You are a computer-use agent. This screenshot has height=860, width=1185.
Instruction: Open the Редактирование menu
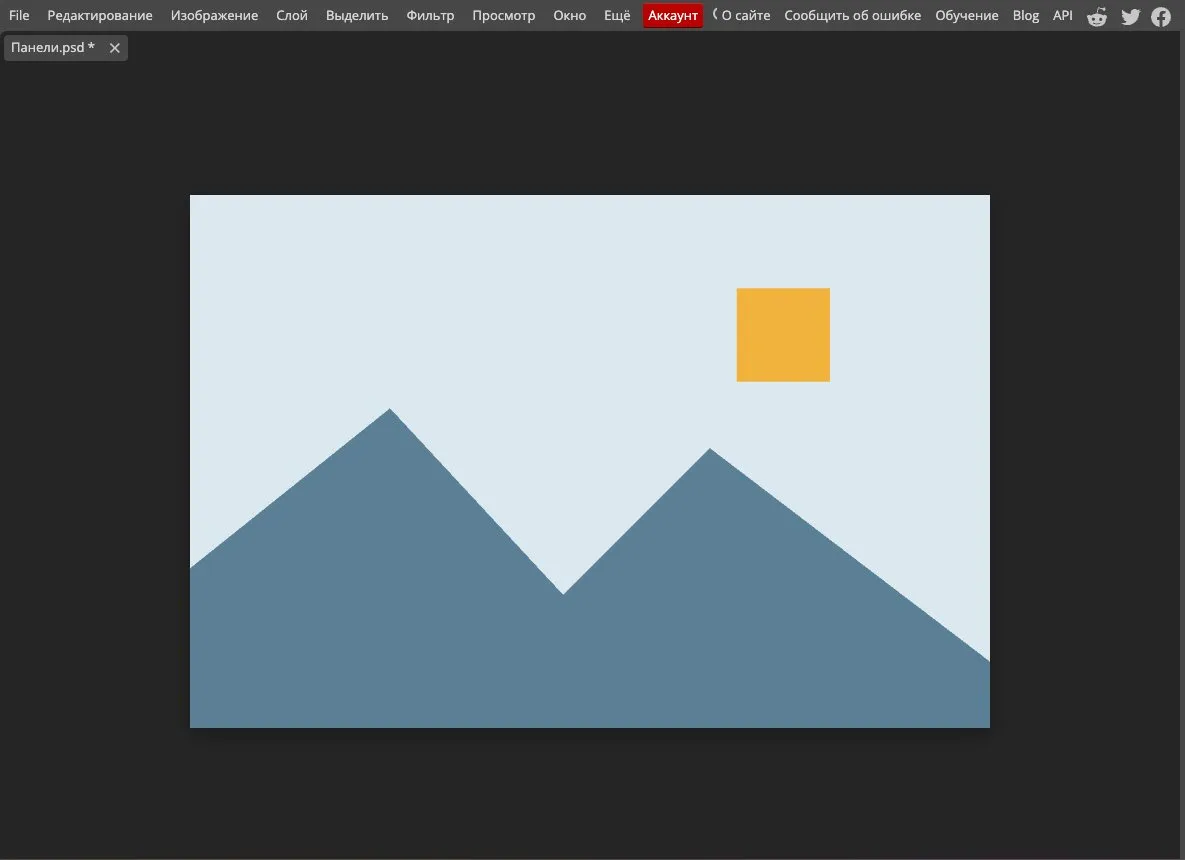(100, 15)
